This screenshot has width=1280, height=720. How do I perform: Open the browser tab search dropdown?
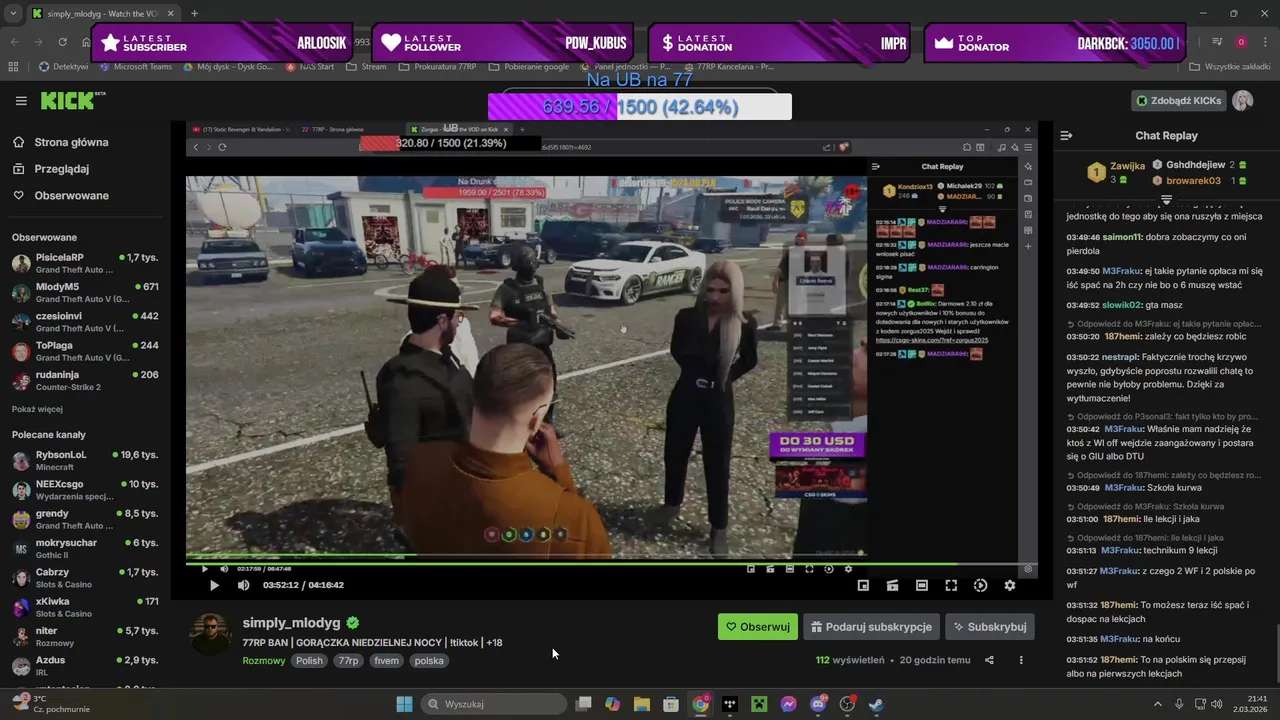click(x=13, y=13)
